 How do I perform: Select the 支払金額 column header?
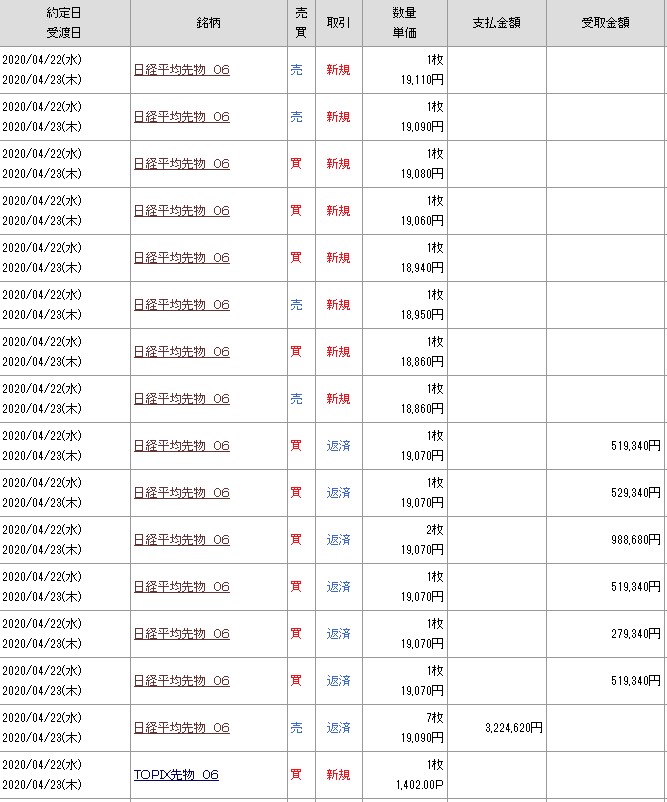(497, 23)
